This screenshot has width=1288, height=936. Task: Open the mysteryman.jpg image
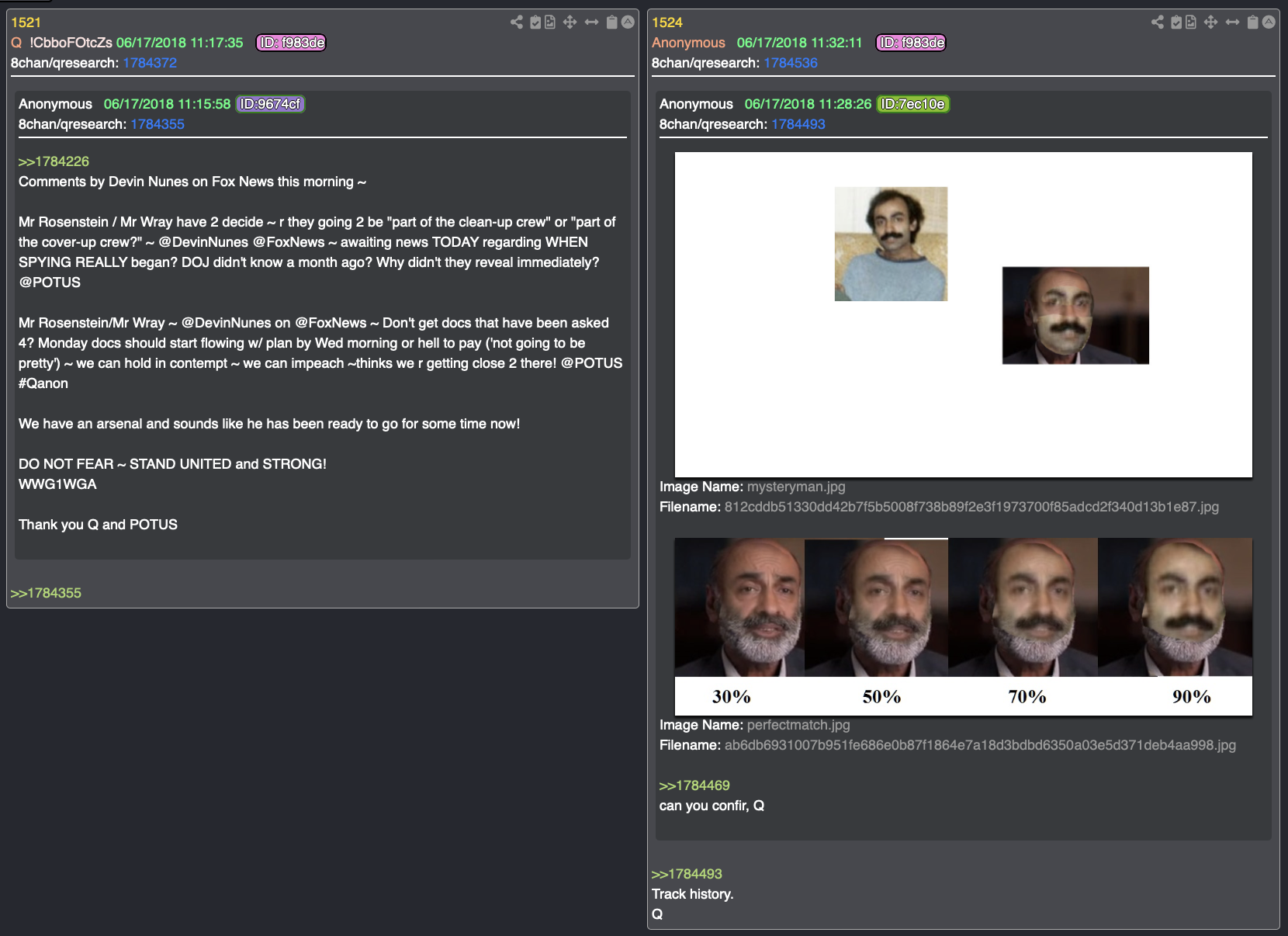964,314
